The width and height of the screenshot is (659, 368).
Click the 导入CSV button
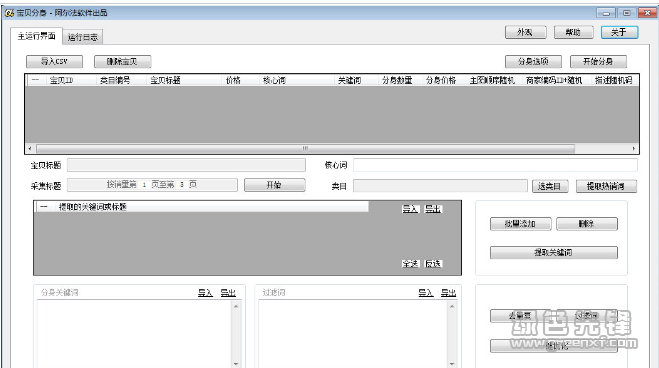pos(54,61)
